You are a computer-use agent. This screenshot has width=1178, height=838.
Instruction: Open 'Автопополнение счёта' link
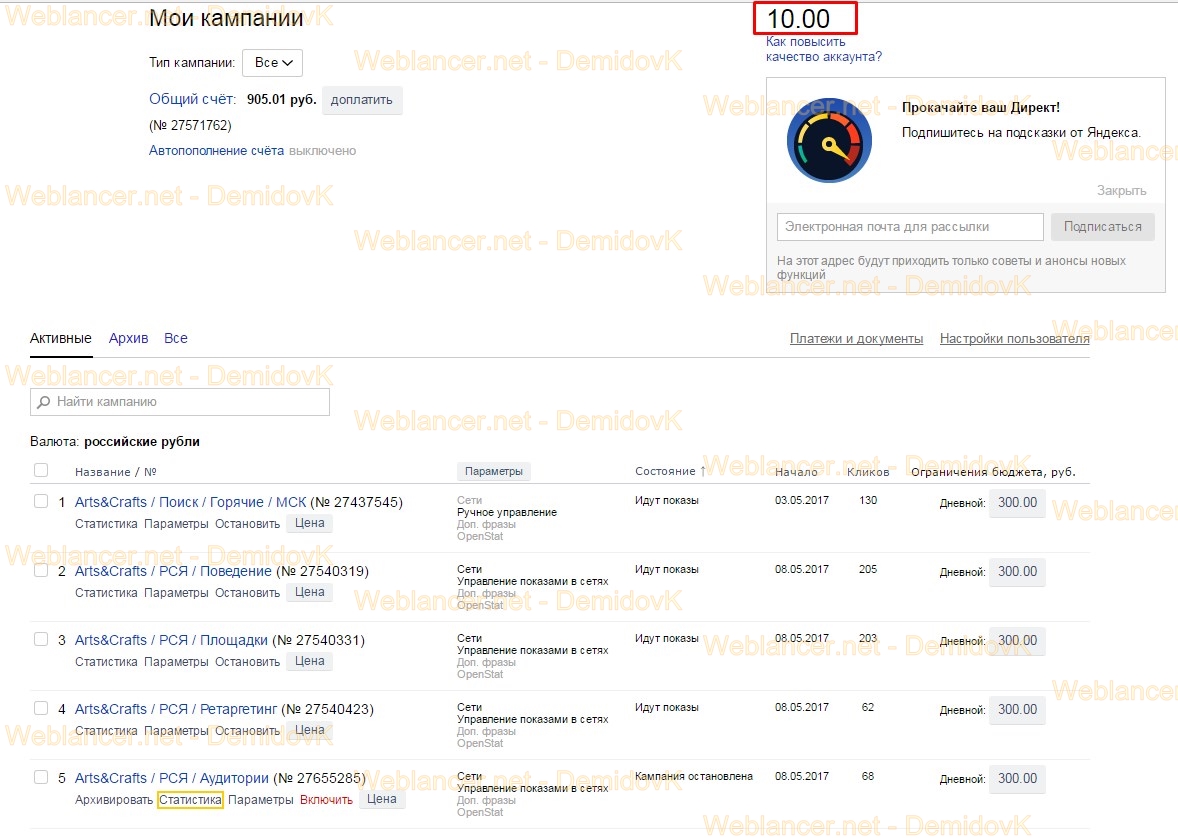click(216, 150)
